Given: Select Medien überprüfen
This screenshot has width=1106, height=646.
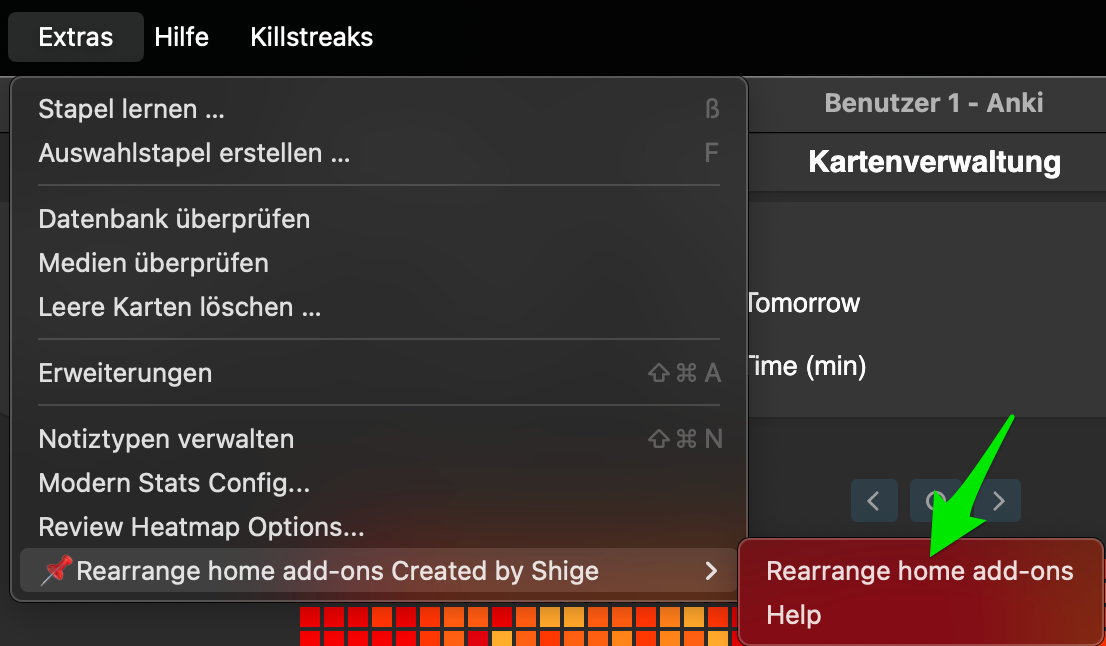Looking at the screenshot, I should pyautogui.click(x=153, y=263).
